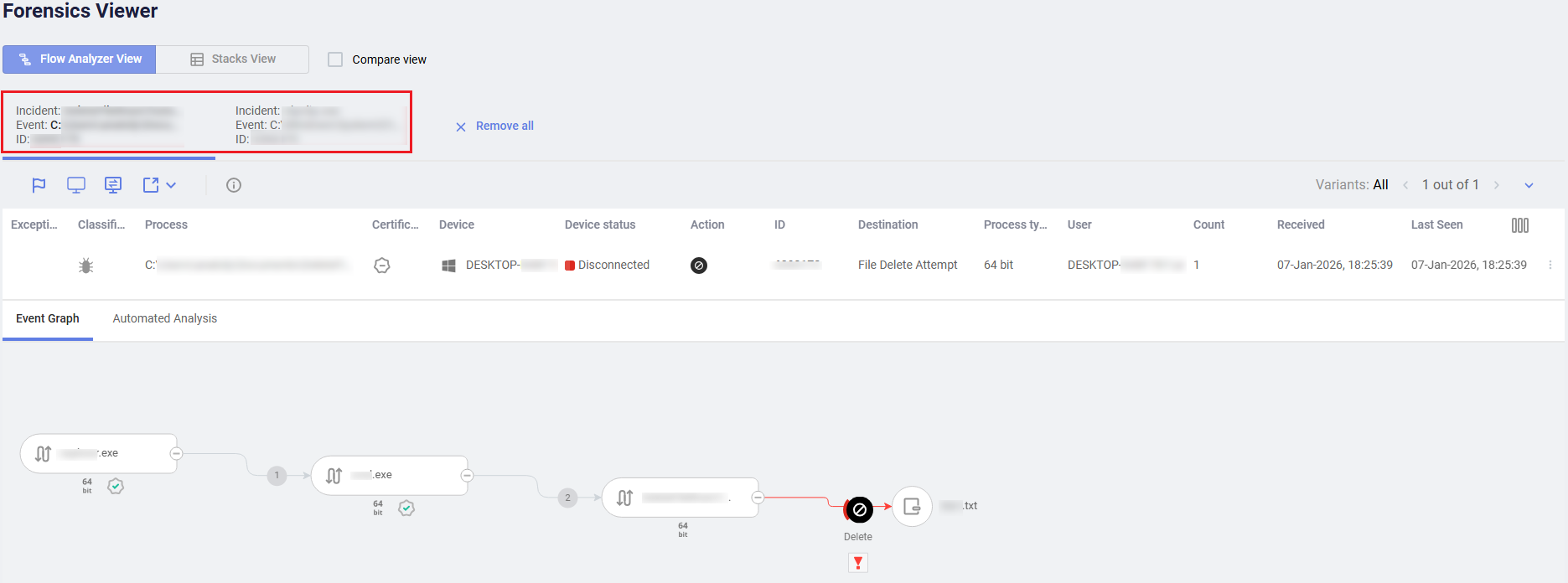This screenshot has width=1568, height=583.
Task: Sort by User column header
Action: pos(1079,224)
